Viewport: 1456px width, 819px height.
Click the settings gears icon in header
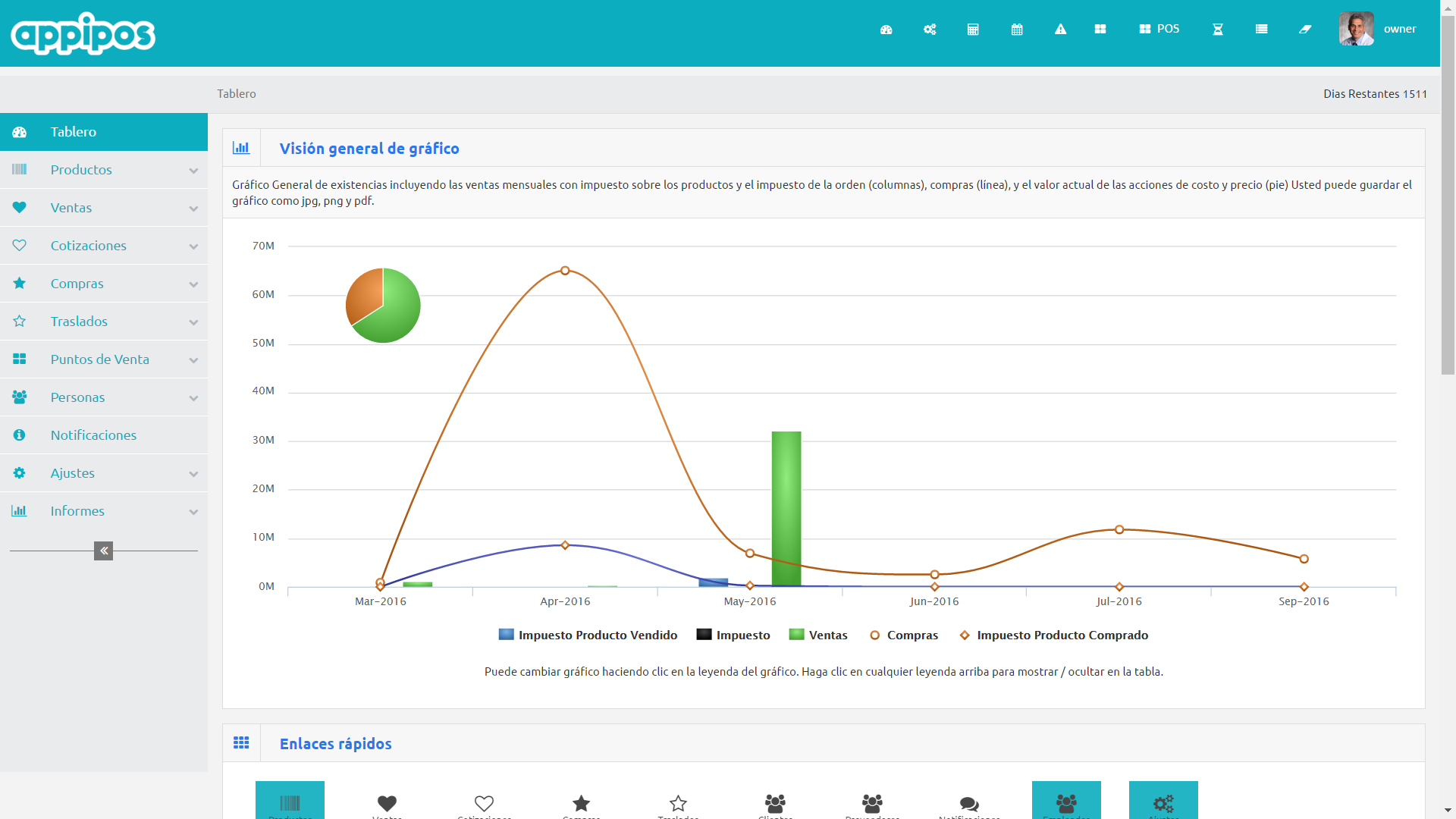click(x=930, y=30)
